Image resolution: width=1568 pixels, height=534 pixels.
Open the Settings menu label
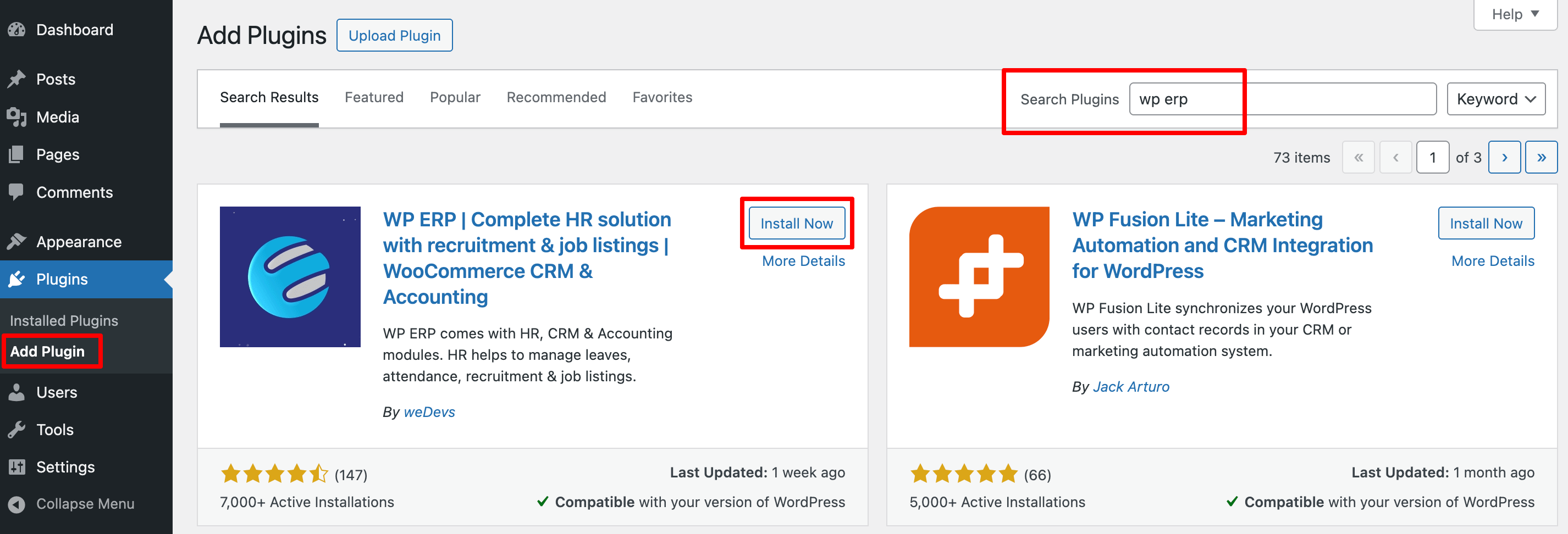click(66, 466)
